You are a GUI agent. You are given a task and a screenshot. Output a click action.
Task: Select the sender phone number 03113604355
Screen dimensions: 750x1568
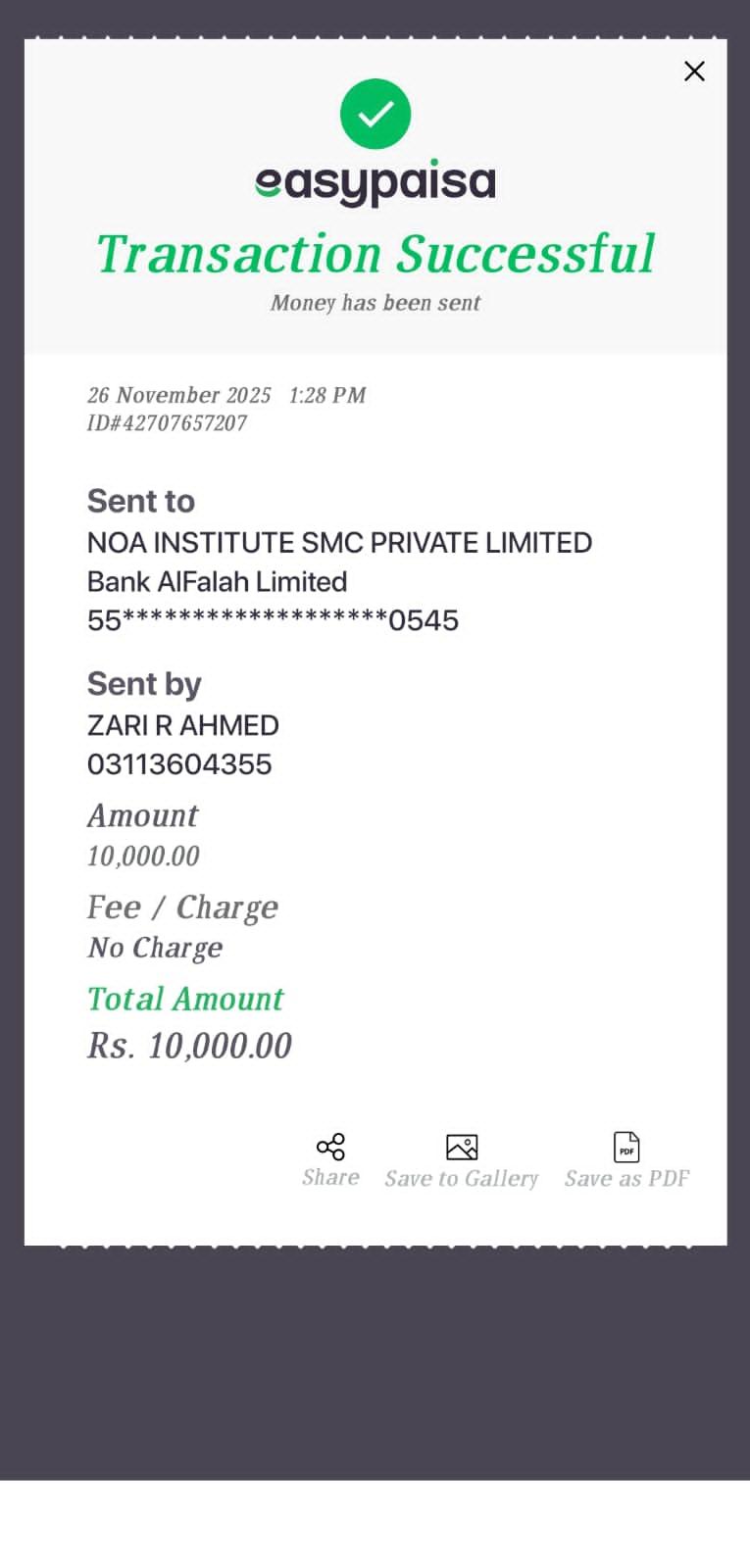pyautogui.click(x=179, y=764)
